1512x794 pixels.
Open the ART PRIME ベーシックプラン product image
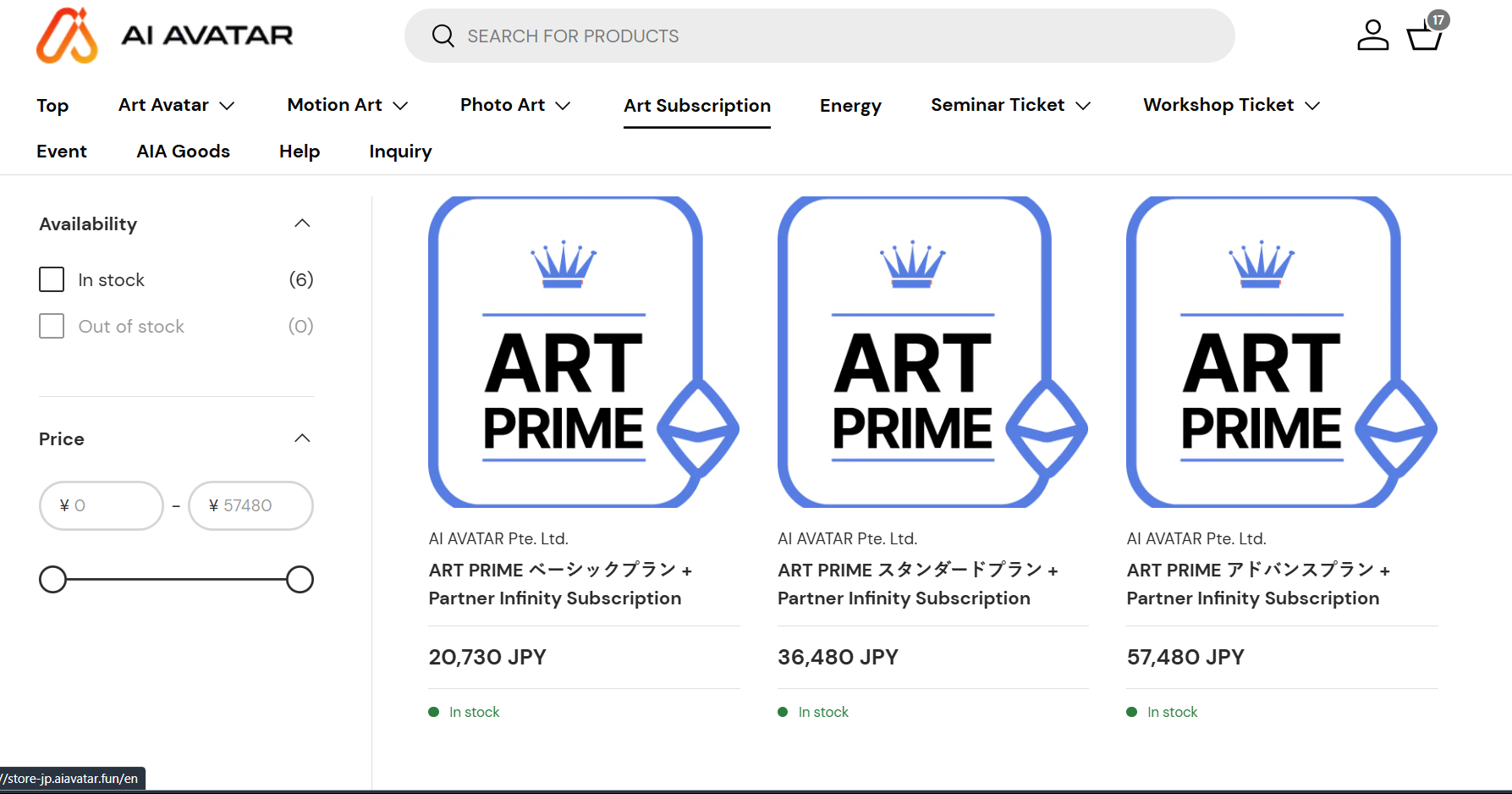click(584, 352)
